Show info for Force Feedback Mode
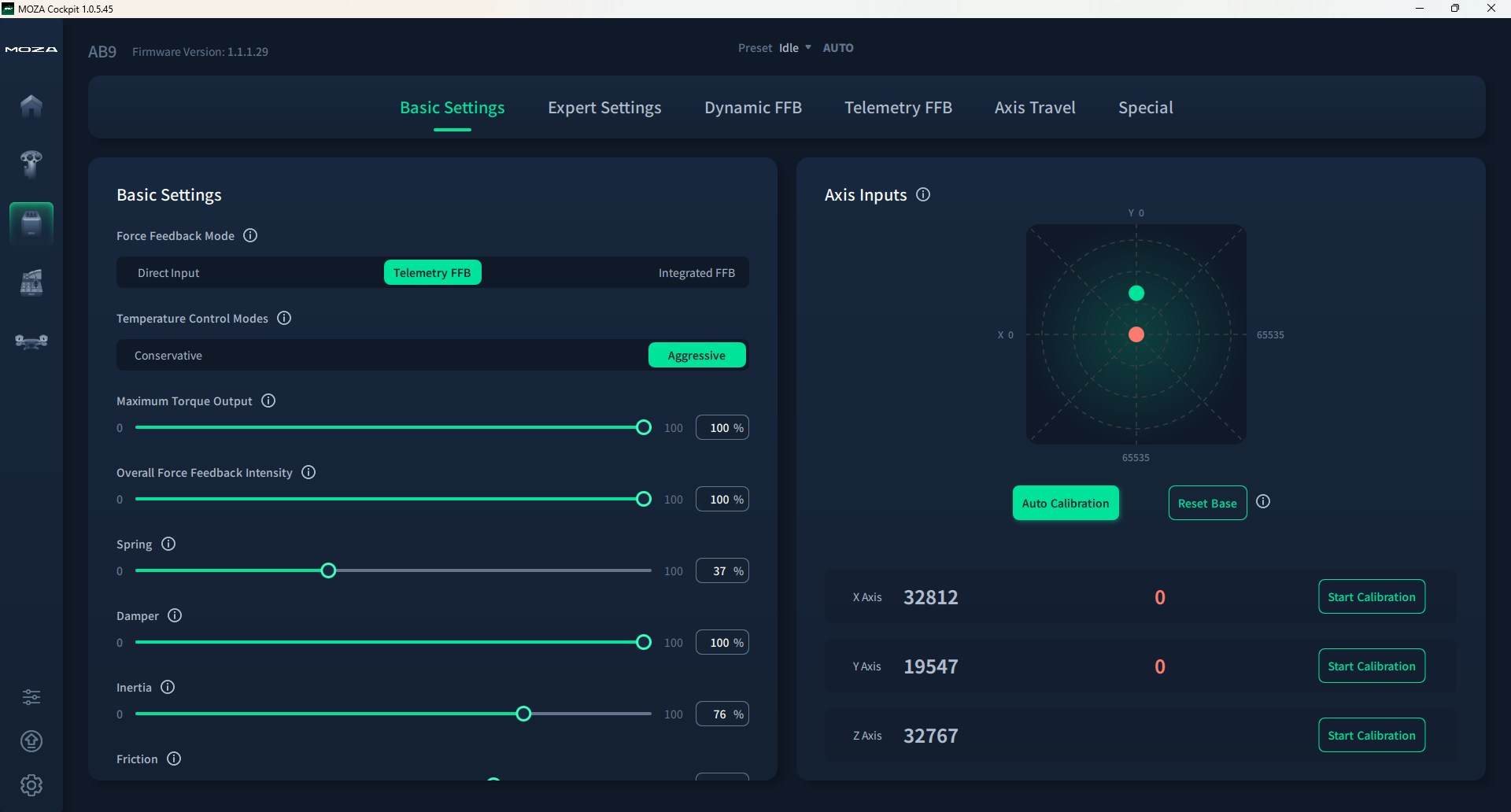This screenshot has height=812, width=1511. tap(250, 236)
